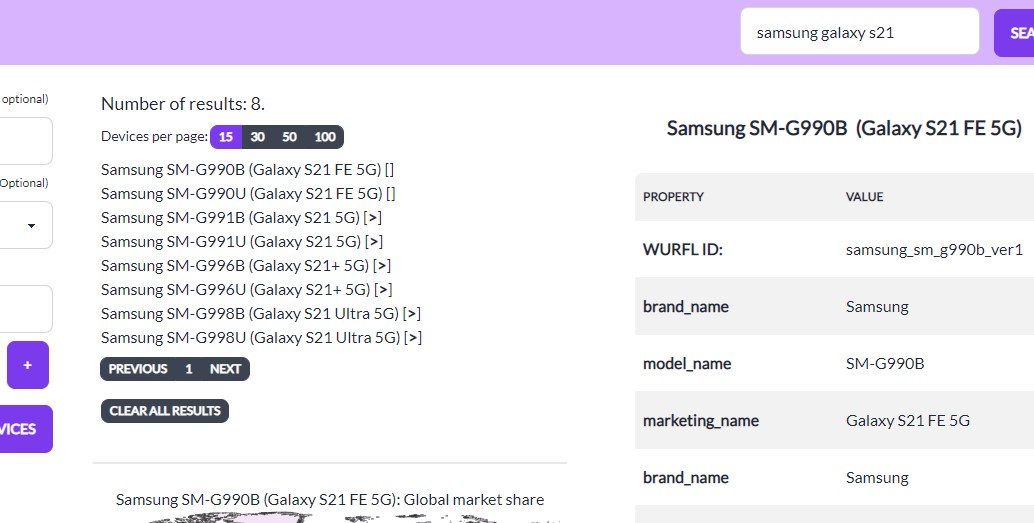The image size is (1034, 523).
Task: Expand Samsung SM-G998U Ultra entry arrow
Action: (413, 338)
